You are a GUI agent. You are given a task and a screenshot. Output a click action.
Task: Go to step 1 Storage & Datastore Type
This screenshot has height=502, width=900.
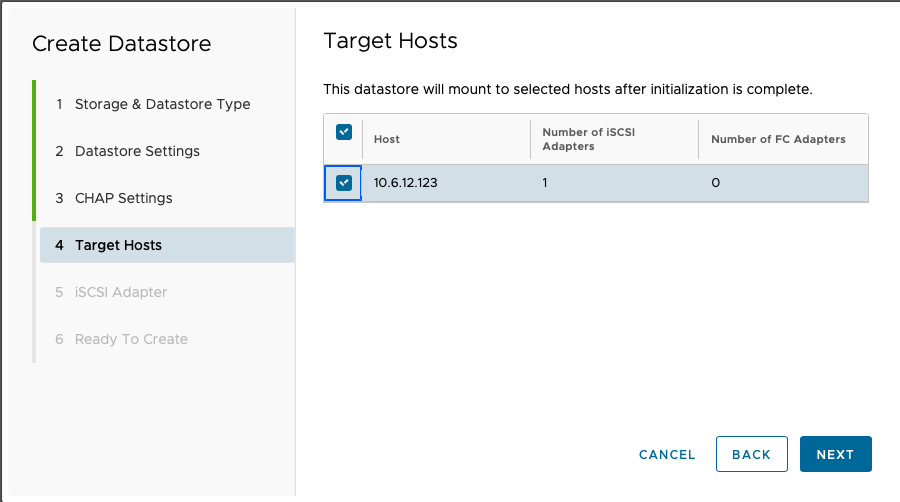tap(162, 104)
